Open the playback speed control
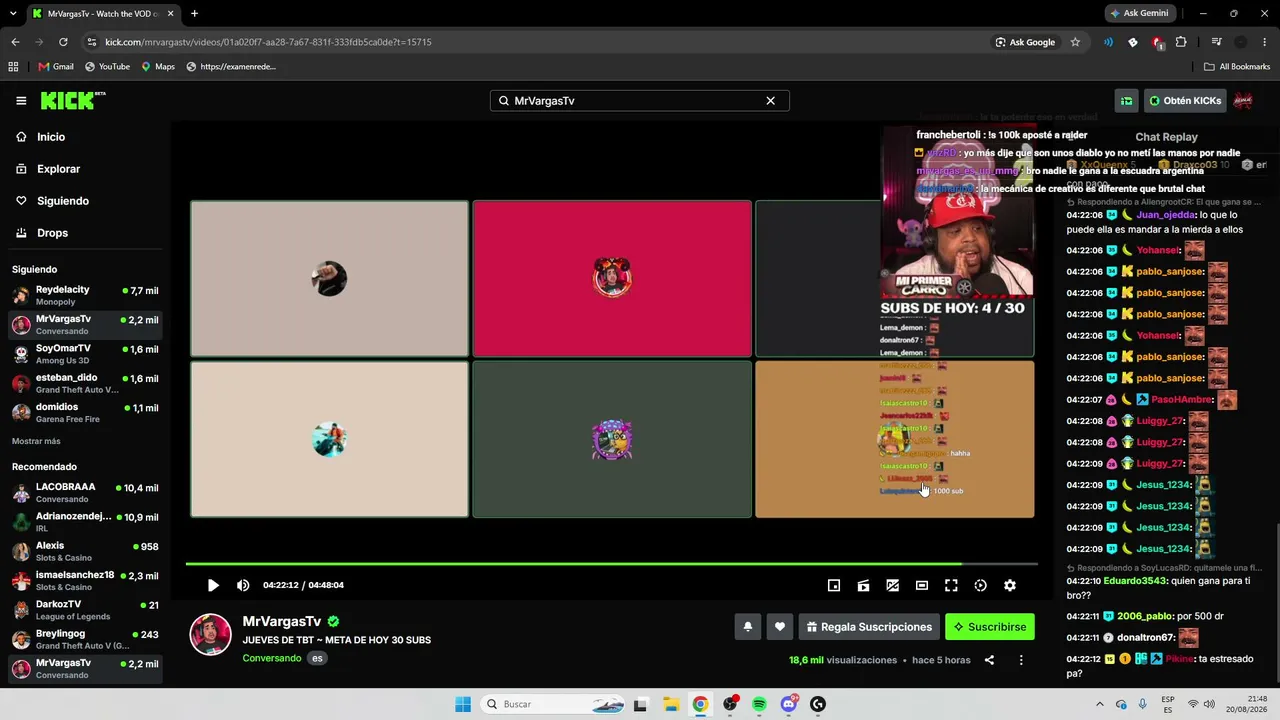This screenshot has height=720, width=1280. (980, 585)
